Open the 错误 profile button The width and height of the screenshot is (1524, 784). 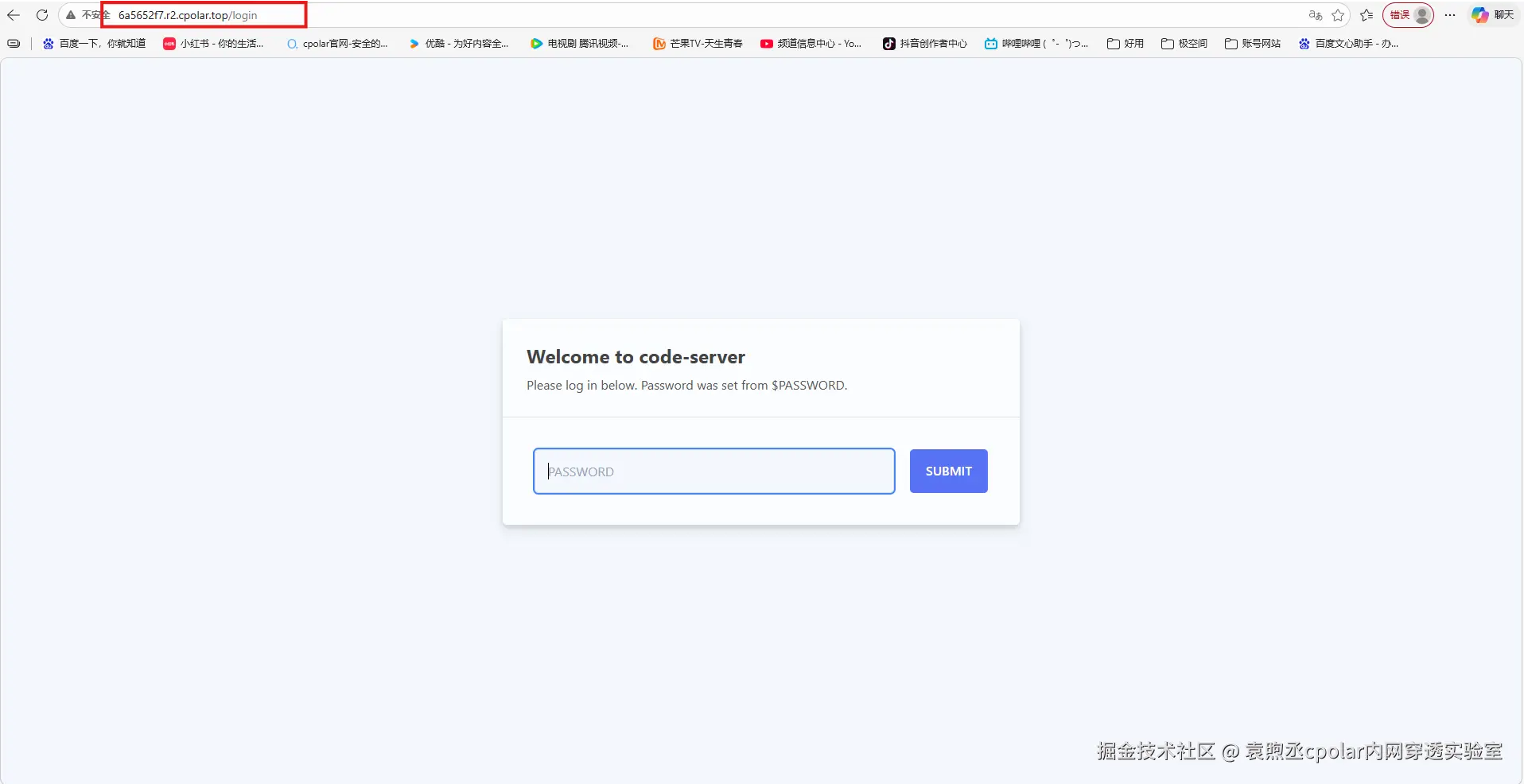click(x=1408, y=15)
